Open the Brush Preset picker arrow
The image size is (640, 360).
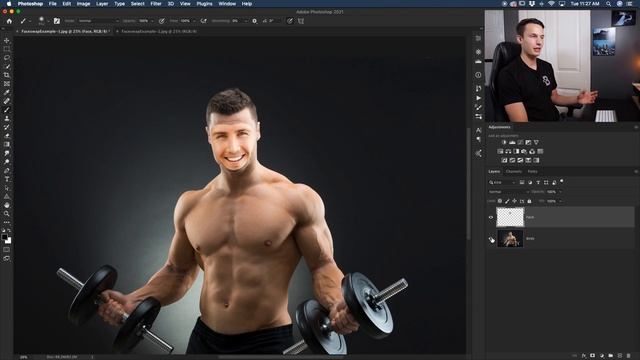click(48, 21)
